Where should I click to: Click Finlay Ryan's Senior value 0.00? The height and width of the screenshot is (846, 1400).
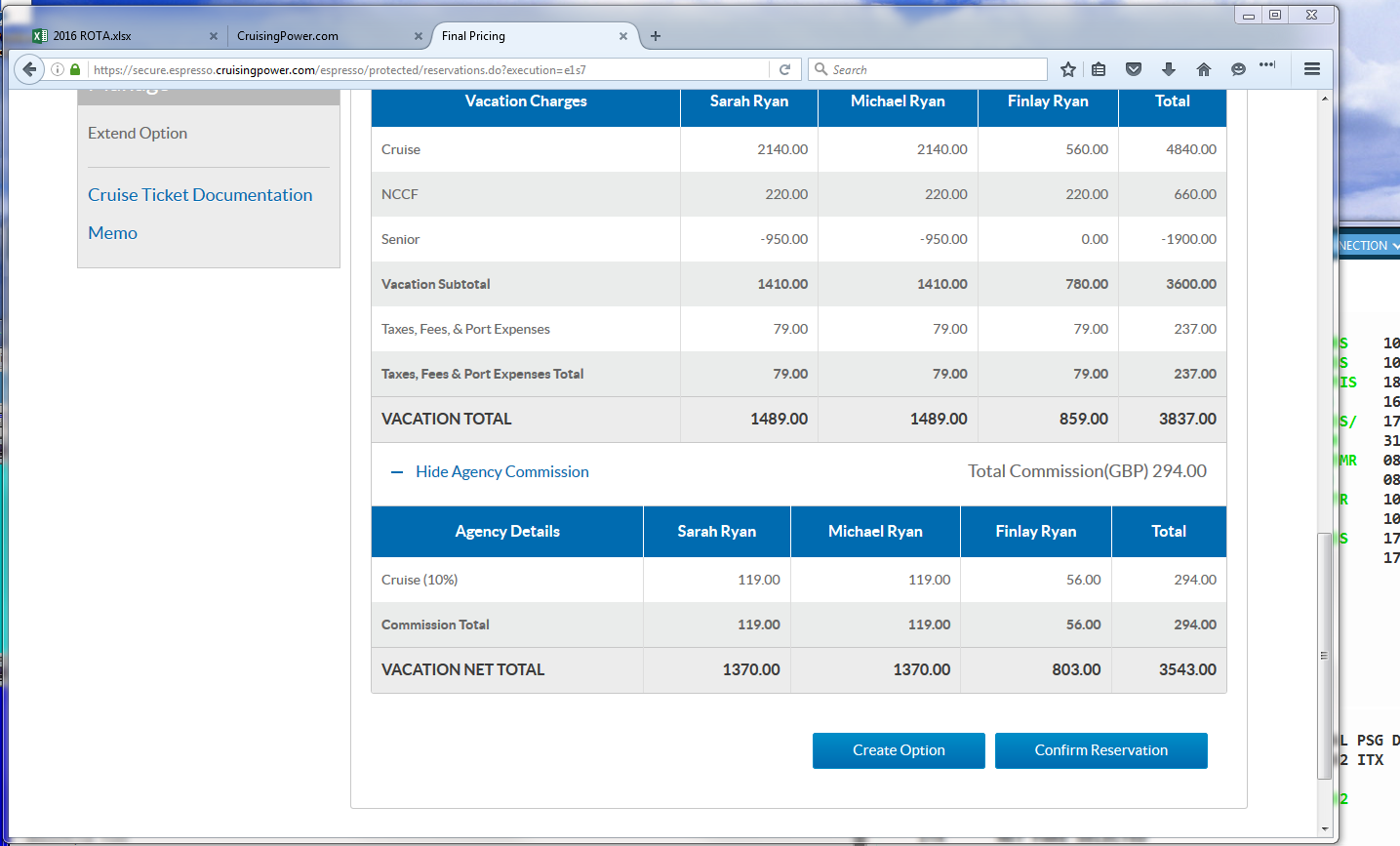(x=1095, y=240)
